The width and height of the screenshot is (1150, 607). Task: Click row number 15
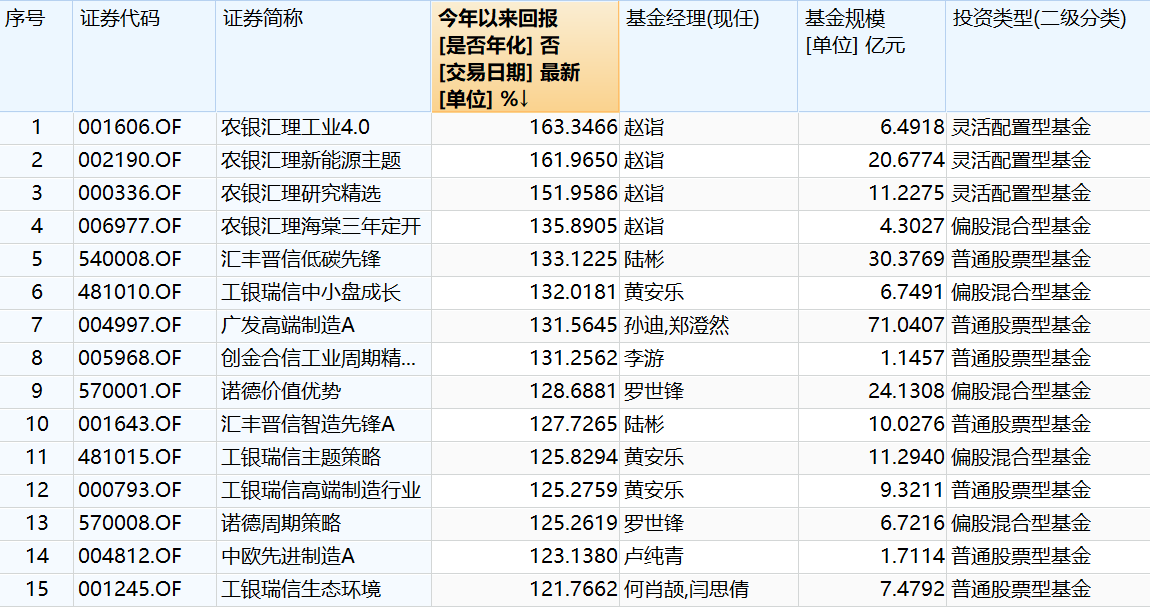pyautogui.click(x=37, y=589)
